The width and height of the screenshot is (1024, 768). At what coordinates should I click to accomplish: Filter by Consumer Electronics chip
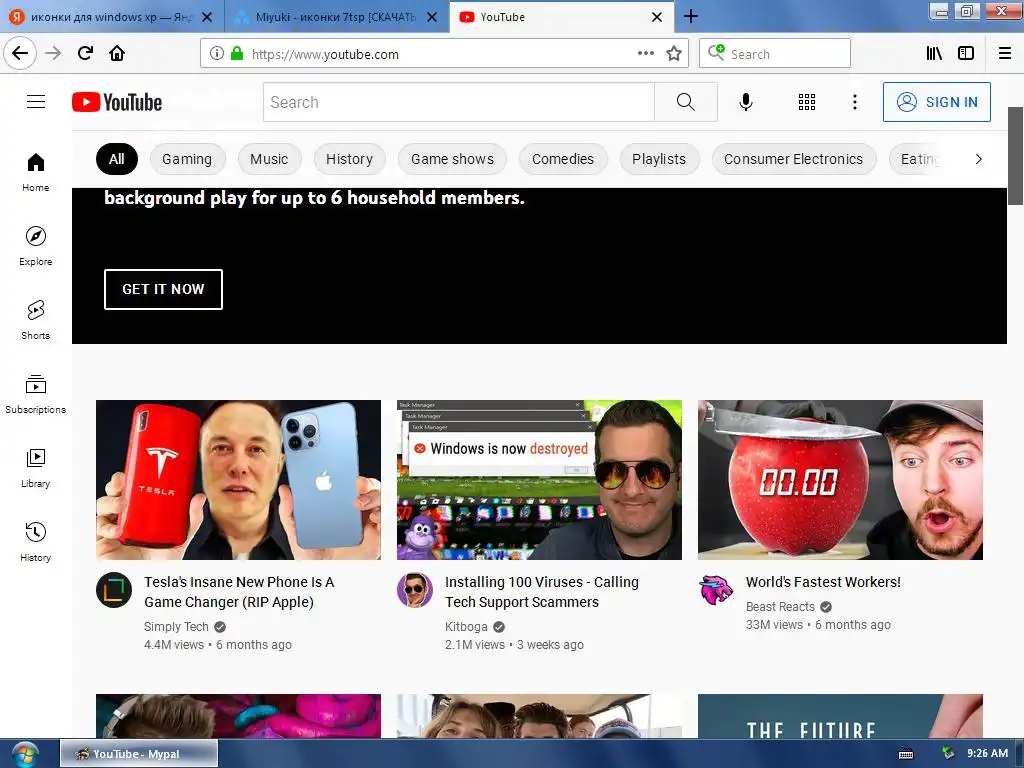click(793, 159)
